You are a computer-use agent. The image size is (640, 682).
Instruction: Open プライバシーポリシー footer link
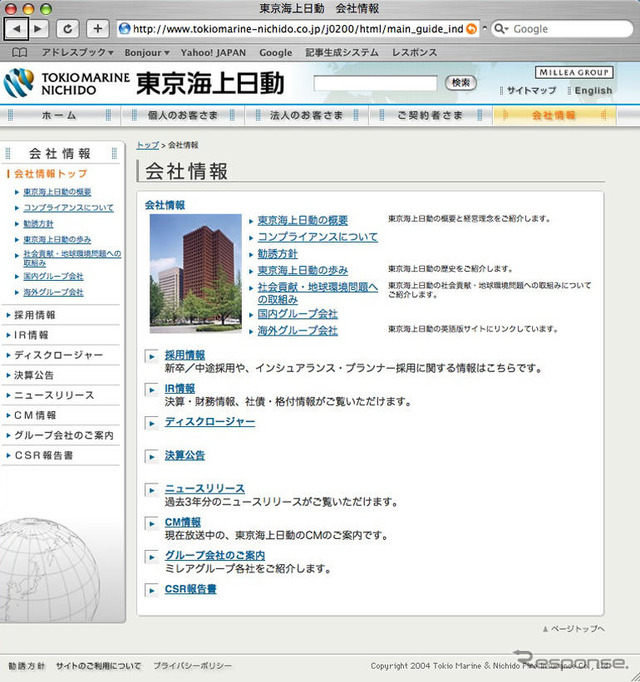[192, 666]
